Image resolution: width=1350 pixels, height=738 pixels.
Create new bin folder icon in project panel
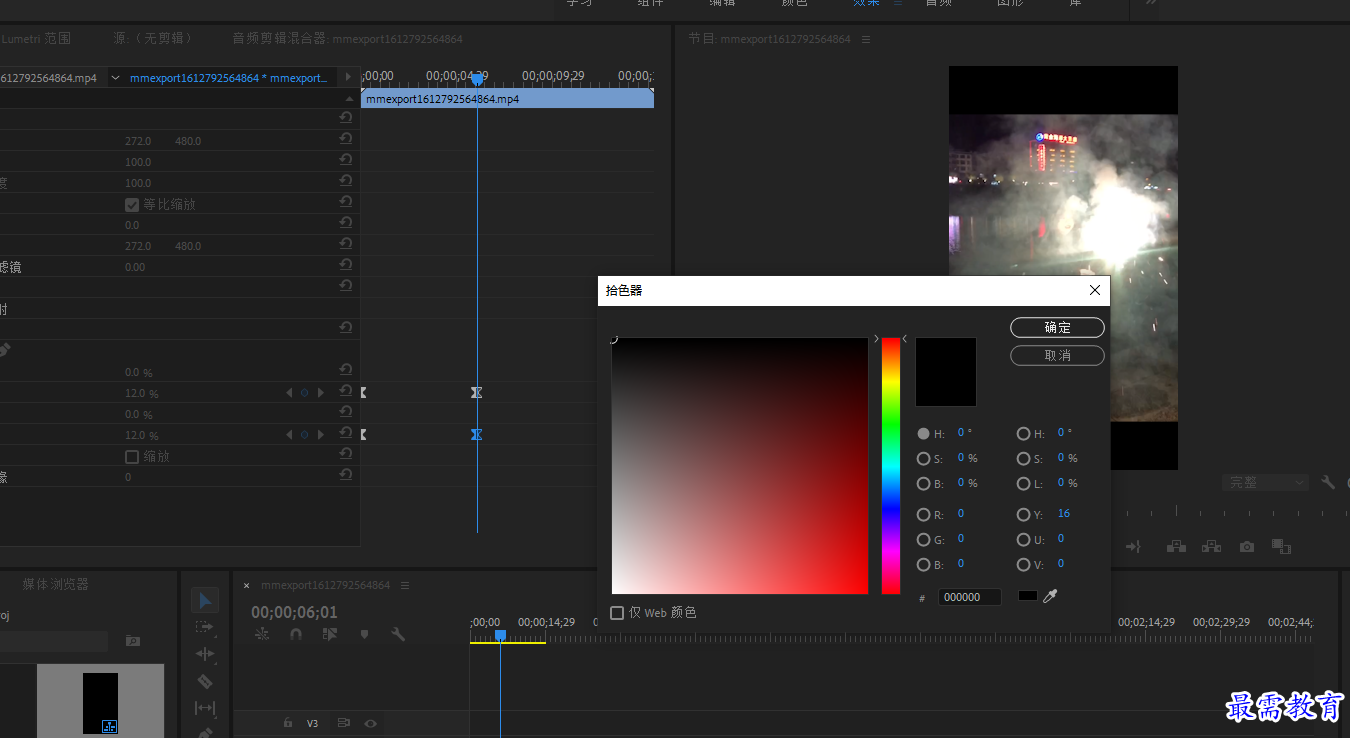point(133,640)
